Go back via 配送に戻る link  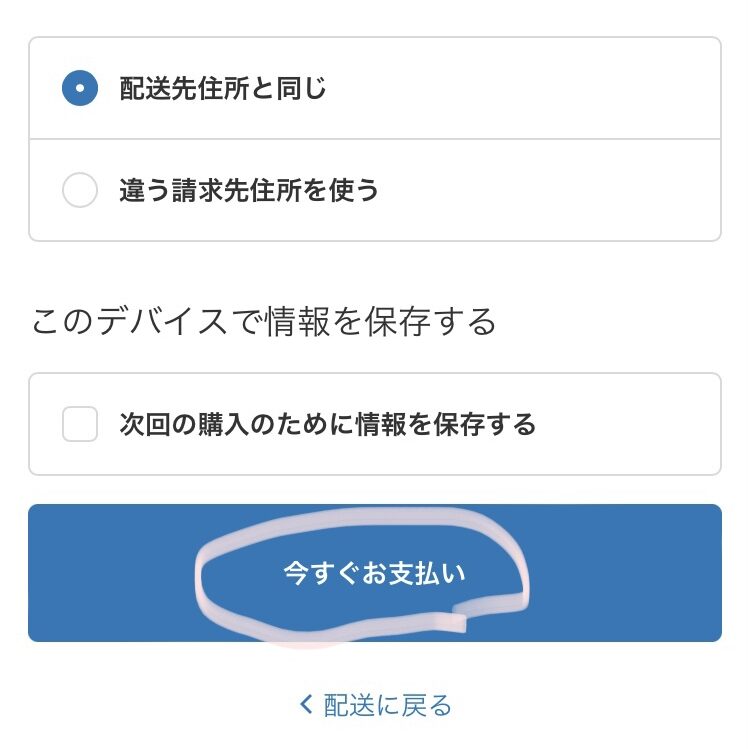(375, 705)
